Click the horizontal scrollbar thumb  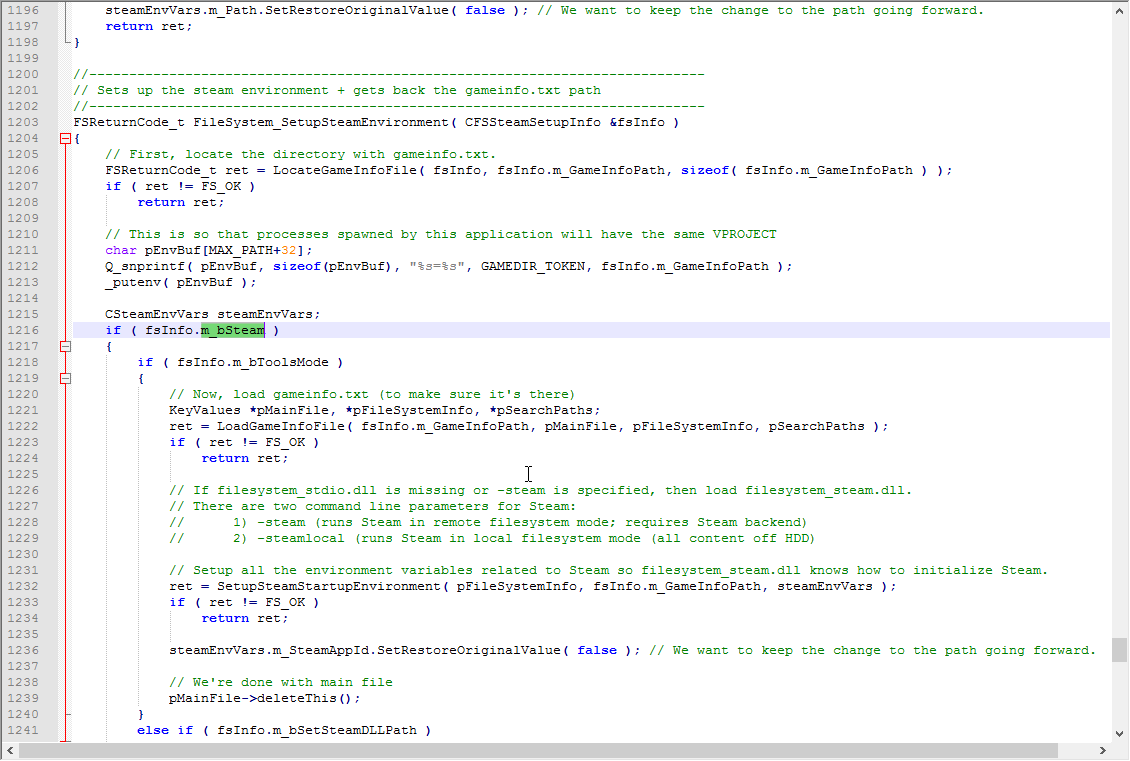(538, 750)
